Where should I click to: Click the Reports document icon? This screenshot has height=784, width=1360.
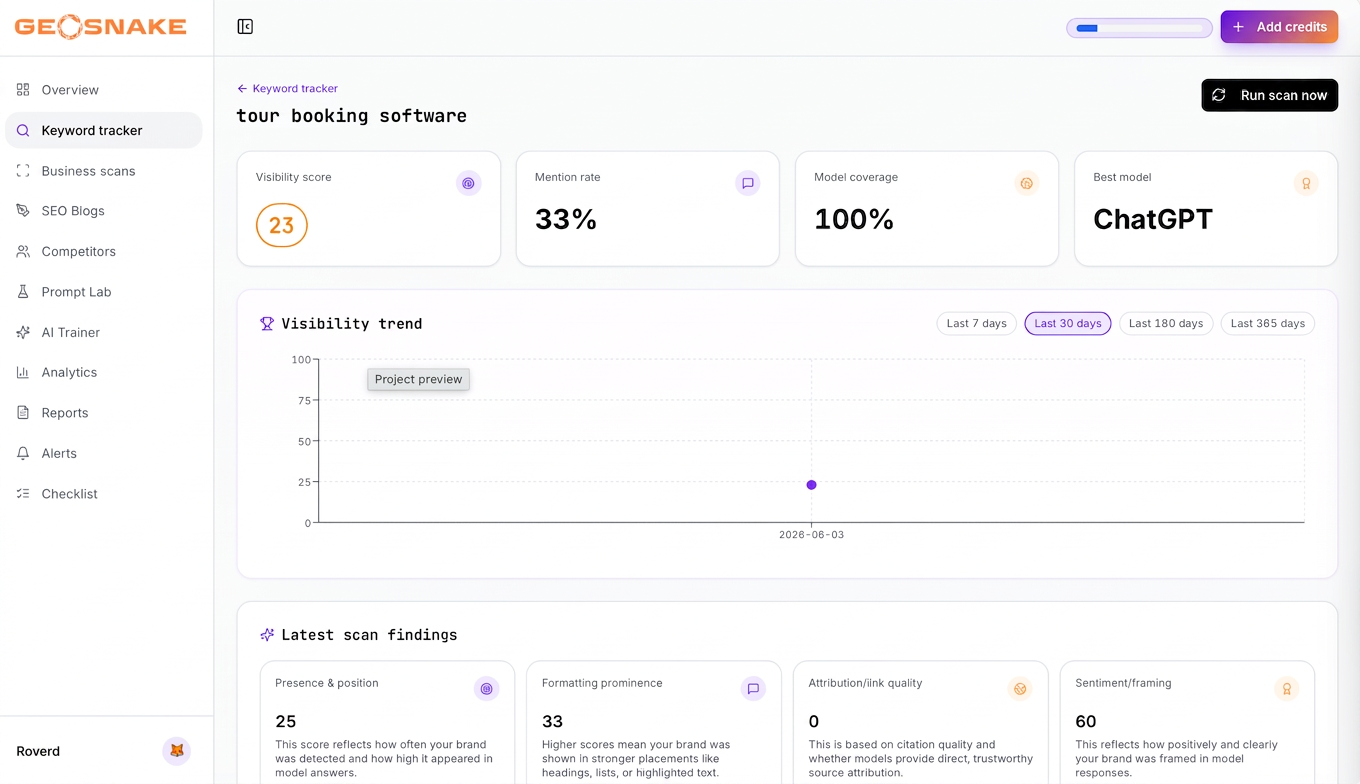(23, 413)
